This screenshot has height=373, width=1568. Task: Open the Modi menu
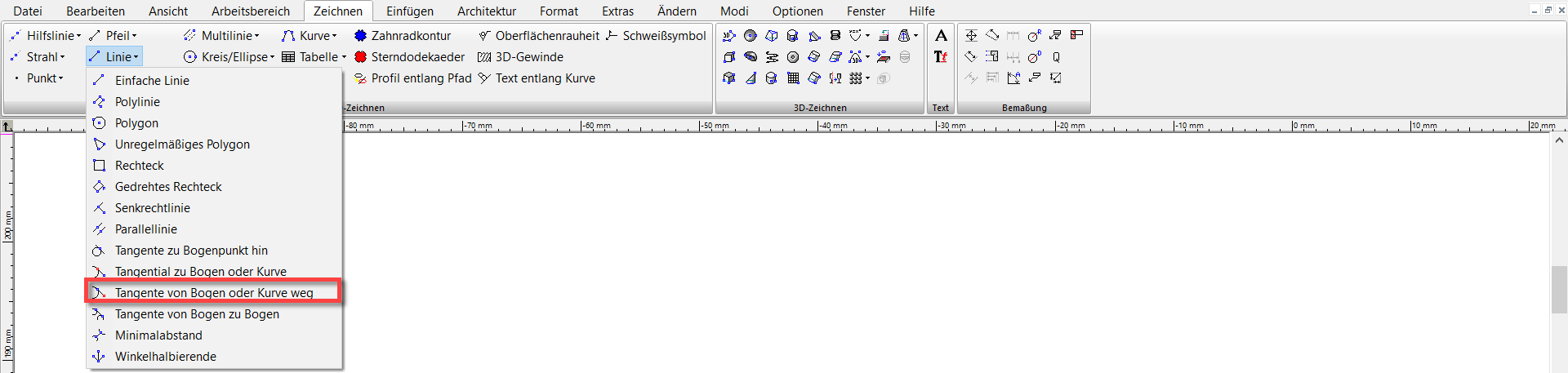pyautogui.click(x=734, y=11)
